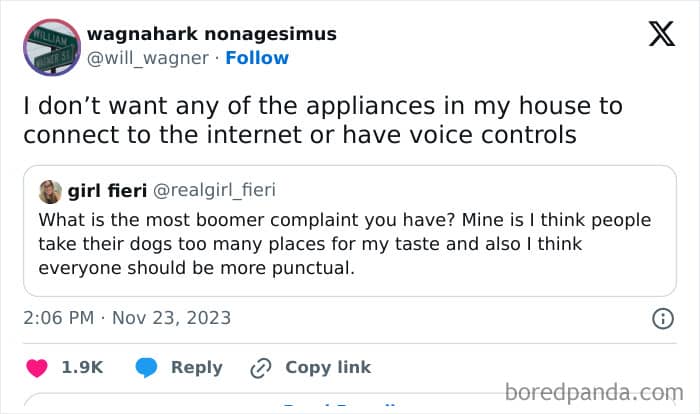Click girl fieri's small avatar
700x414 pixels.
pos(50,191)
